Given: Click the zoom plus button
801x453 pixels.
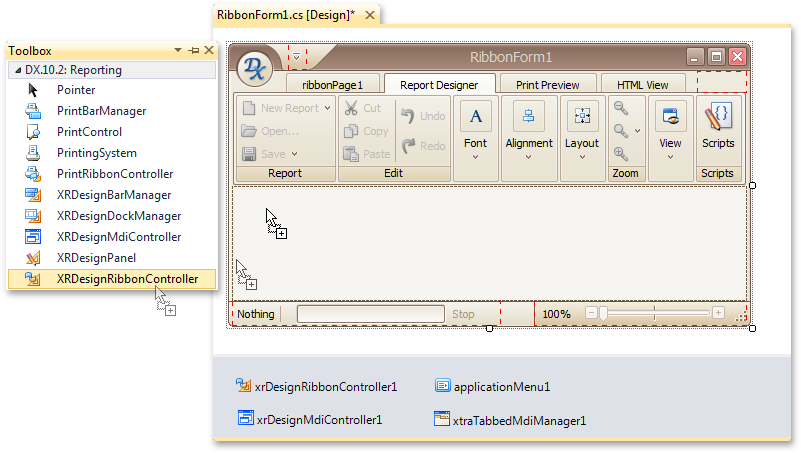Looking at the screenshot, I should click(718, 313).
